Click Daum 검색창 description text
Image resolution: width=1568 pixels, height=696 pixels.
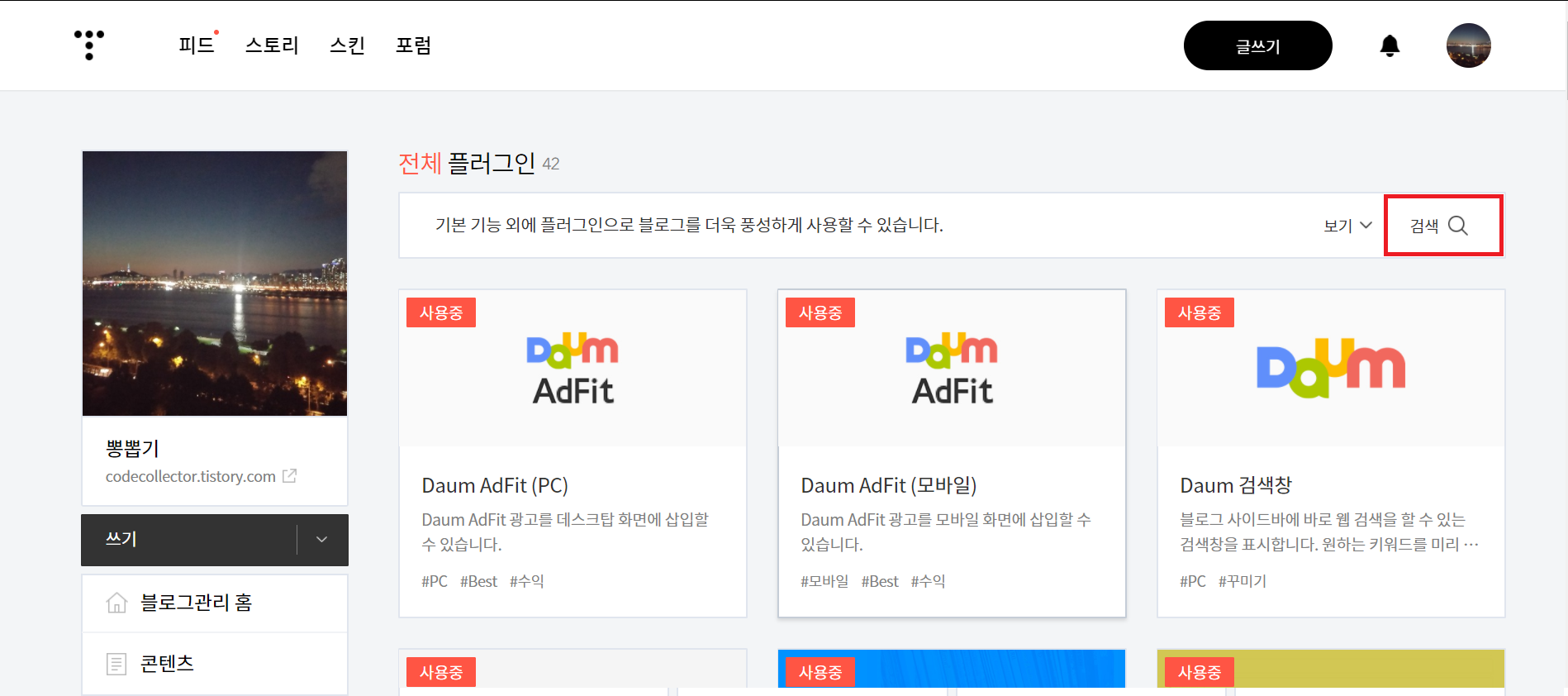[1328, 532]
